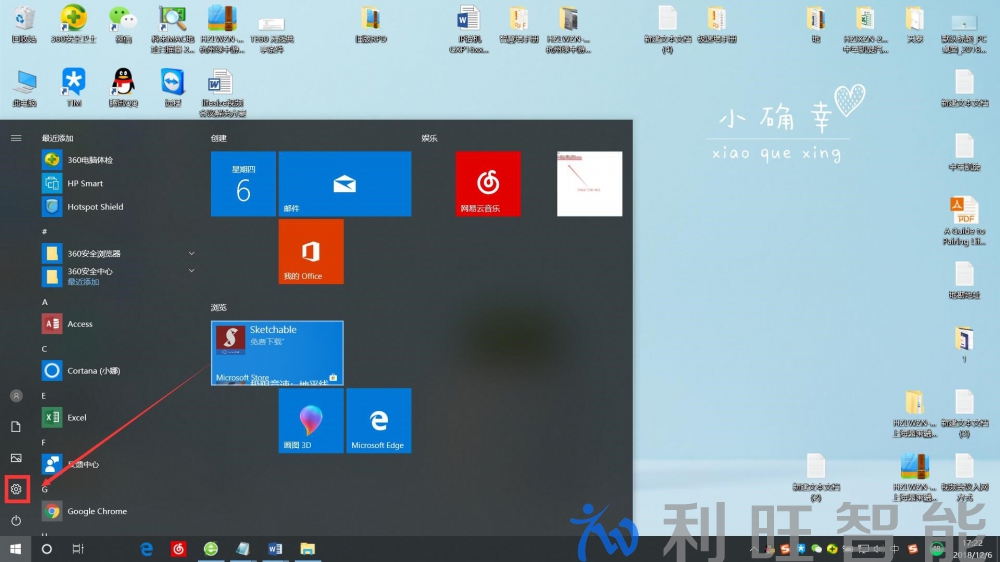The width and height of the screenshot is (1000, 562).
Task: Click the user account avatar icon
Action: 16,396
